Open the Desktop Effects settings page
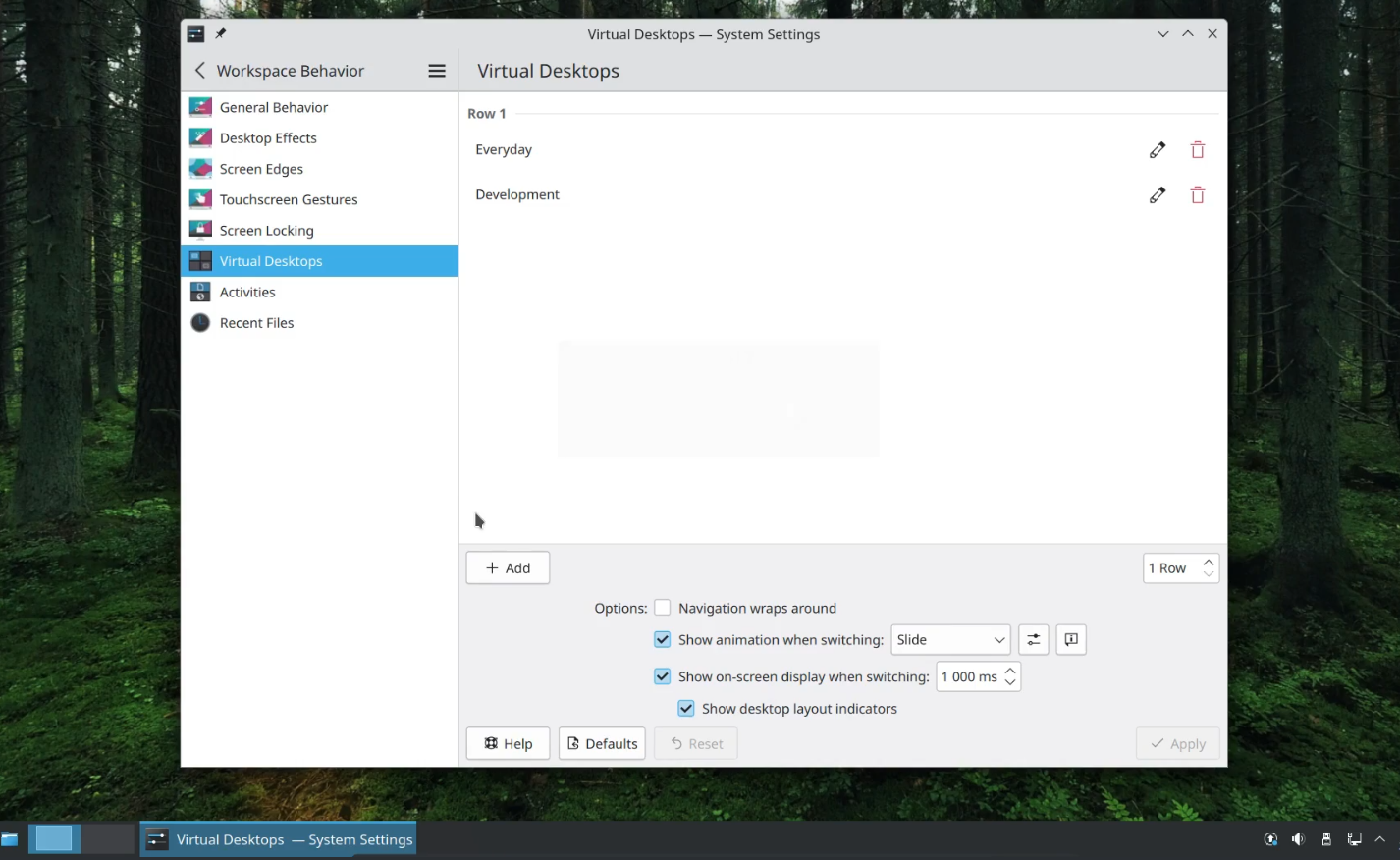This screenshot has height=860, width=1400. tap(268, 138)
